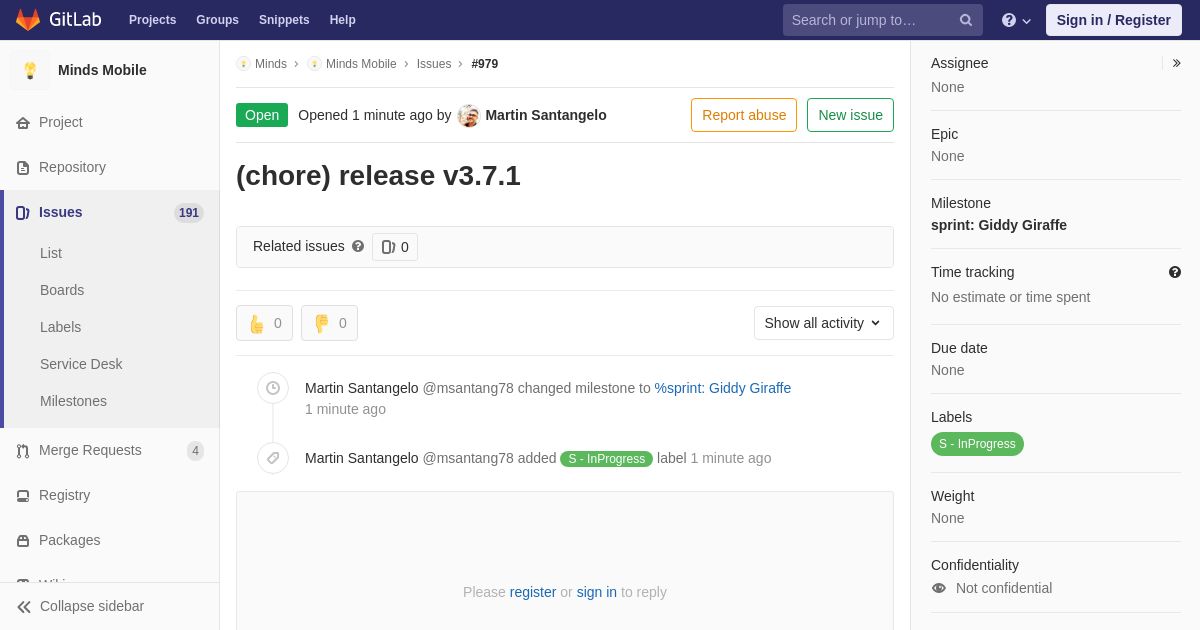Click S - InProgress label in activity feed
Screen dimensions: 1200x630
pyautogui.click(x=607, y=459)
